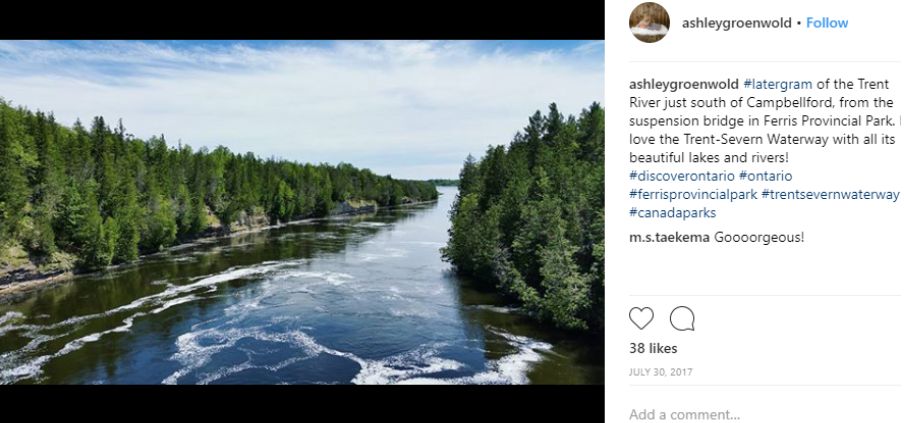
Task: Click the comment speech bubble icon
Action: coord(682,318)
